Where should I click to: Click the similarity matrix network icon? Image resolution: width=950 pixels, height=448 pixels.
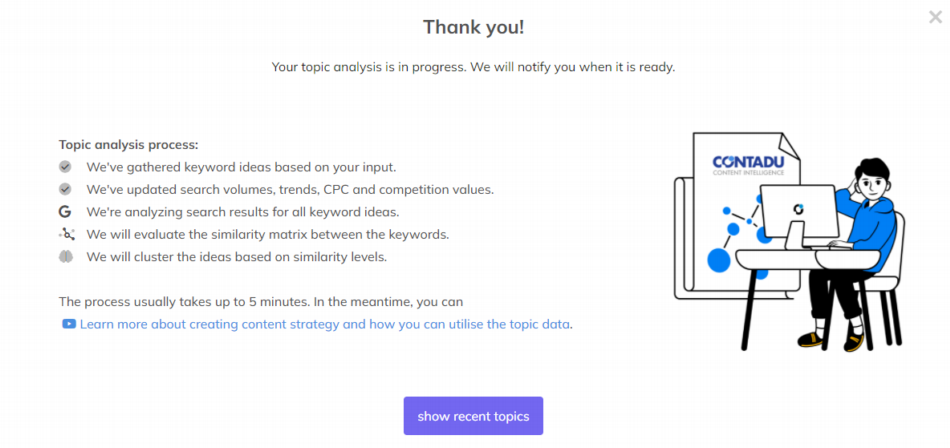(x=66, y=234)
